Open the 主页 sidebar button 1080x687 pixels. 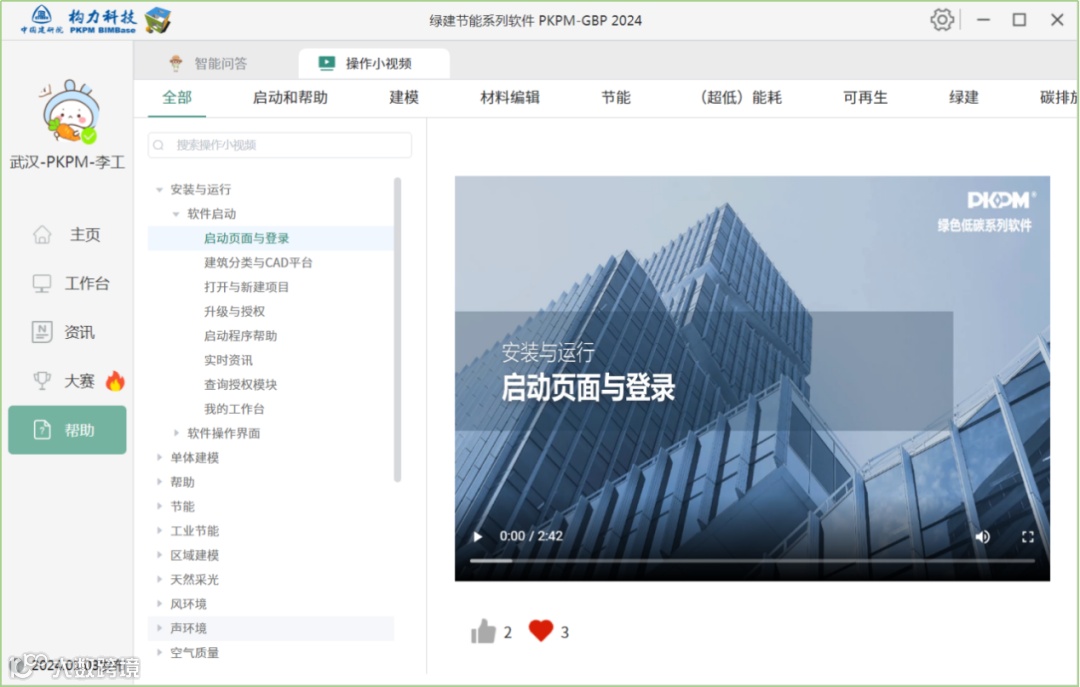pos(68,235)
